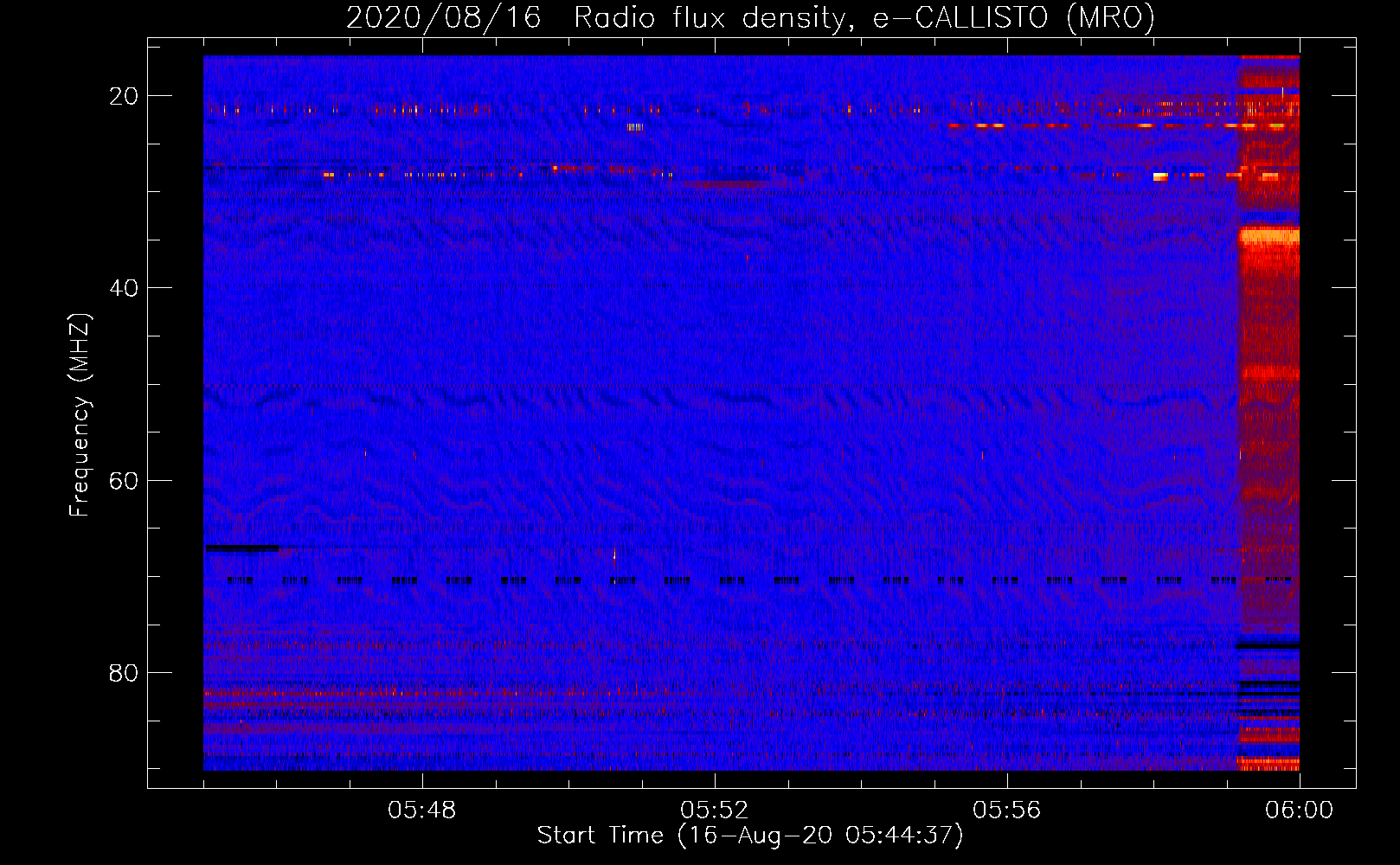Click the 06:00 time tick label
This screenshot has height=865, width=1400.
(1299, 811)
